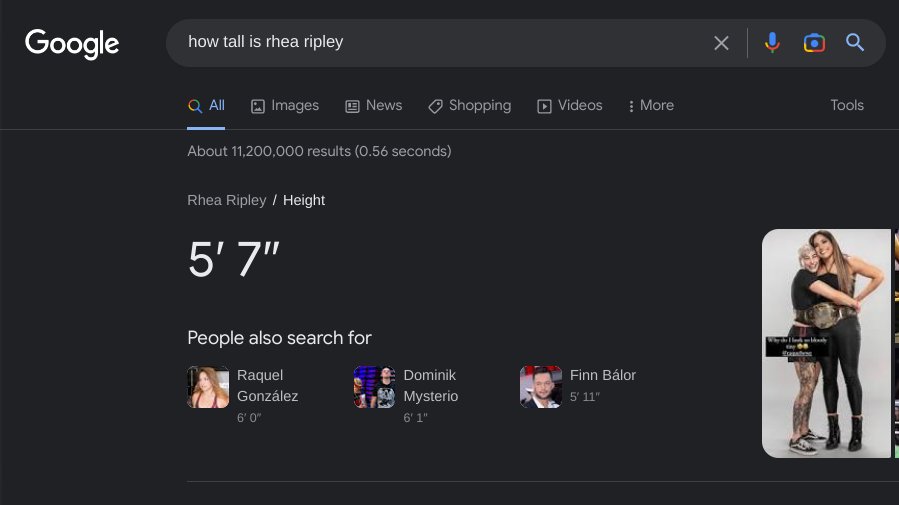Click the Videos tab play icon
Screen dimensions: 899x505
tap(544, 106)
